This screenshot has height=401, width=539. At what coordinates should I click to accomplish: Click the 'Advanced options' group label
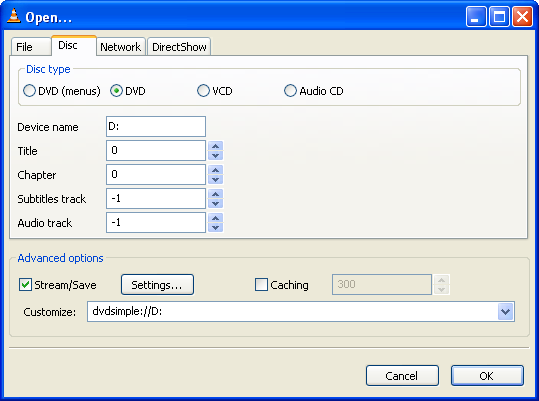point(60,258)
